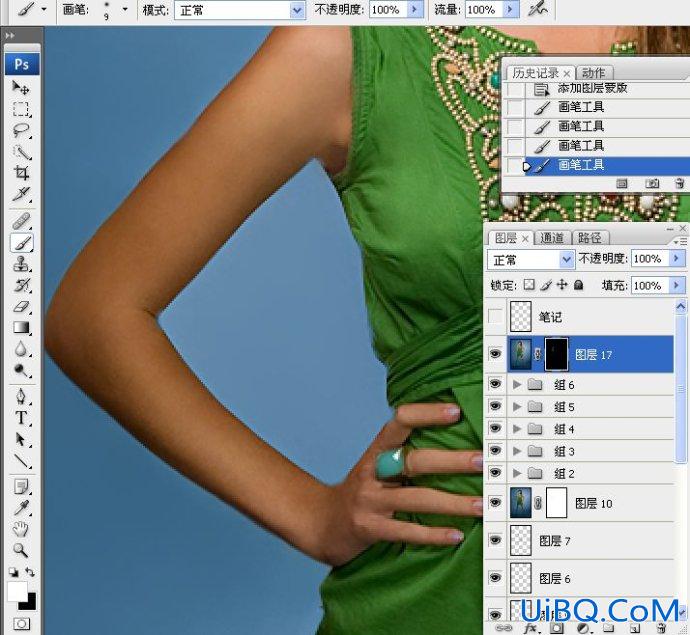Create new snapshot in History panel
This screenshot has width=690, height=635.
[652, 183]
